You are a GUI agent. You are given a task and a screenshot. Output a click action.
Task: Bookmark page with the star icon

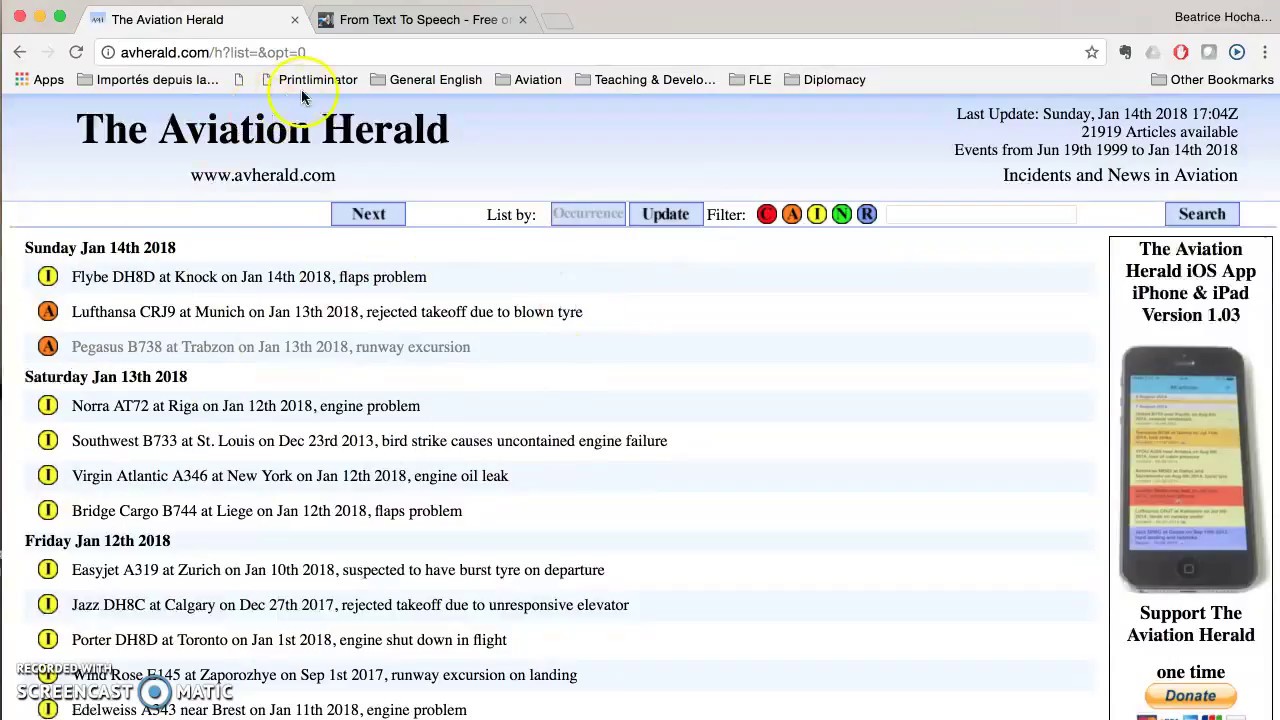1092,52
